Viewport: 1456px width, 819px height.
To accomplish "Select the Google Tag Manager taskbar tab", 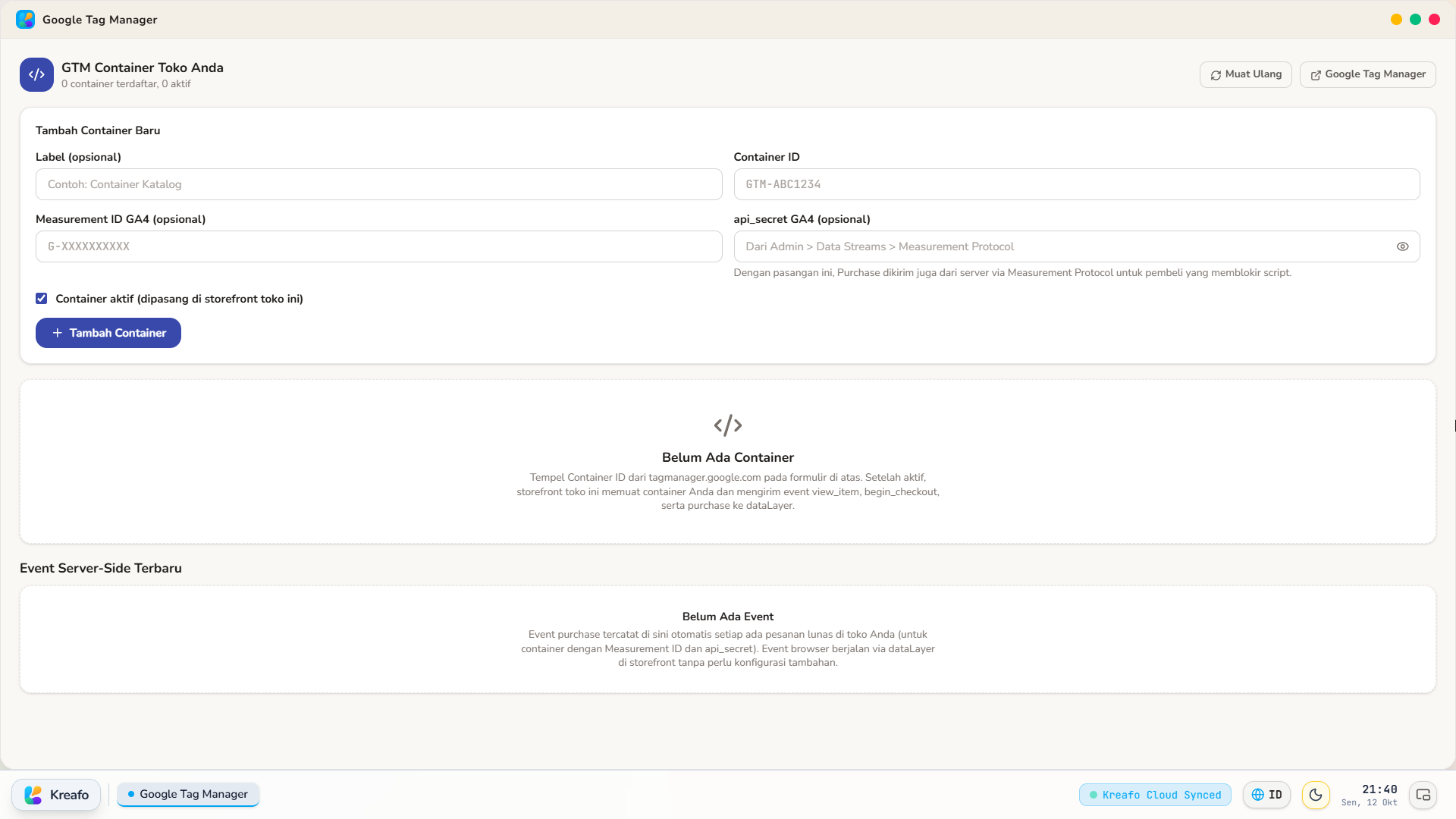I will [x=188, y=794].
